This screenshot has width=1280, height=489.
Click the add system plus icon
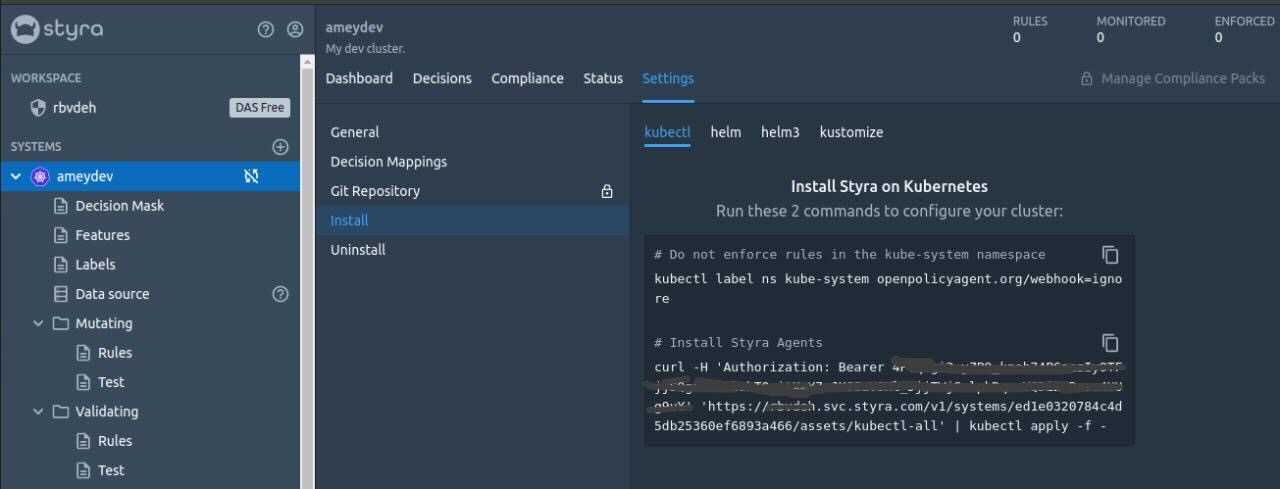[280, 147]
